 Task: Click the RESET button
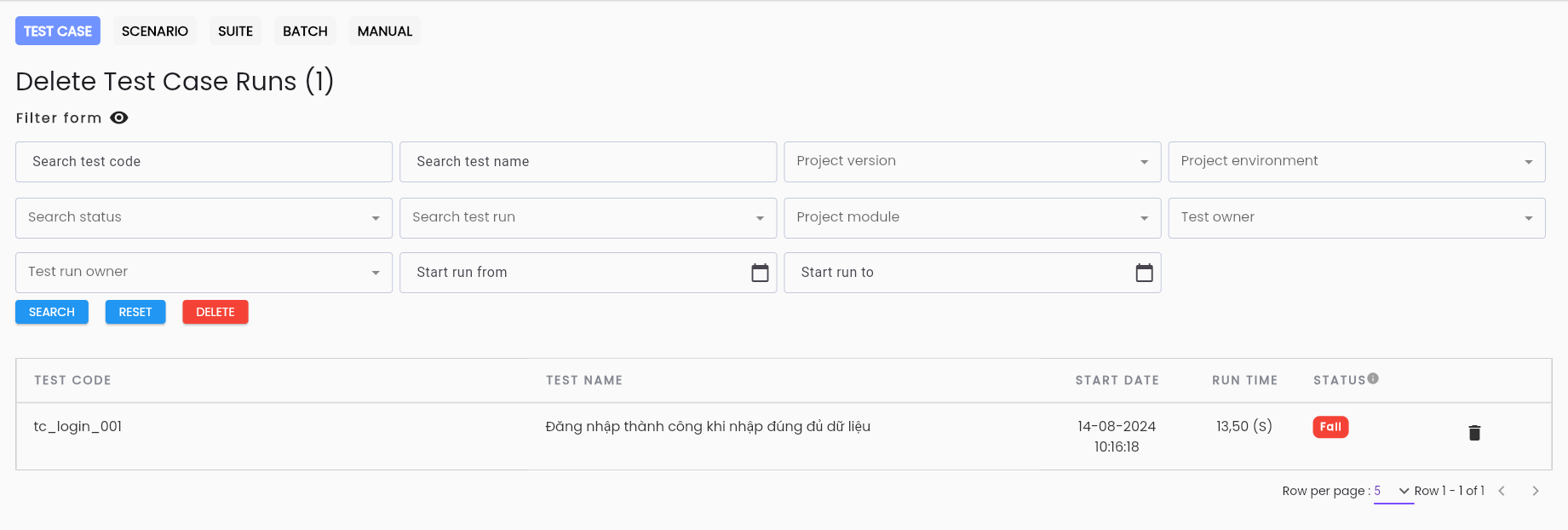click(x=135, y=312)
